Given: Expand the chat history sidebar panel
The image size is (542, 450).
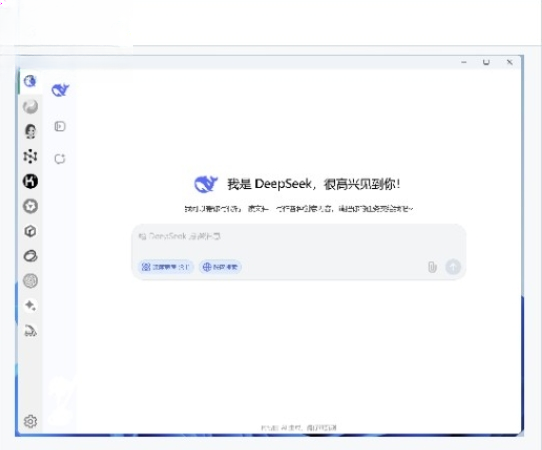Looking at the screenshot, I should click(x=60, y=126).
